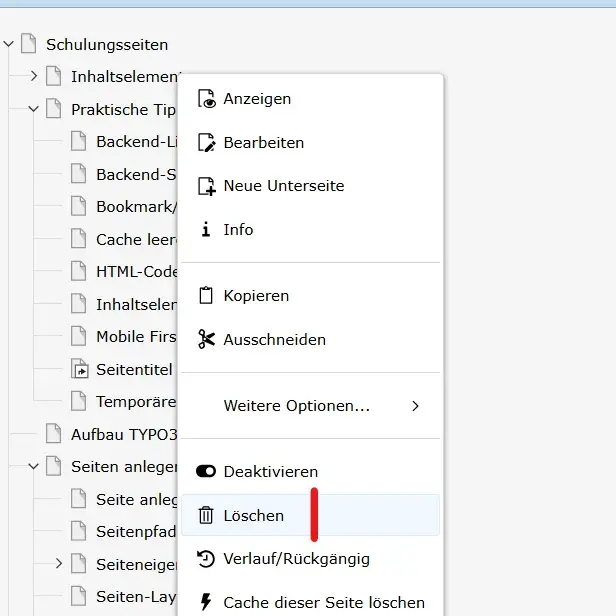Click the history icon for Verlauf/Rückgängig

click(206, 559)
